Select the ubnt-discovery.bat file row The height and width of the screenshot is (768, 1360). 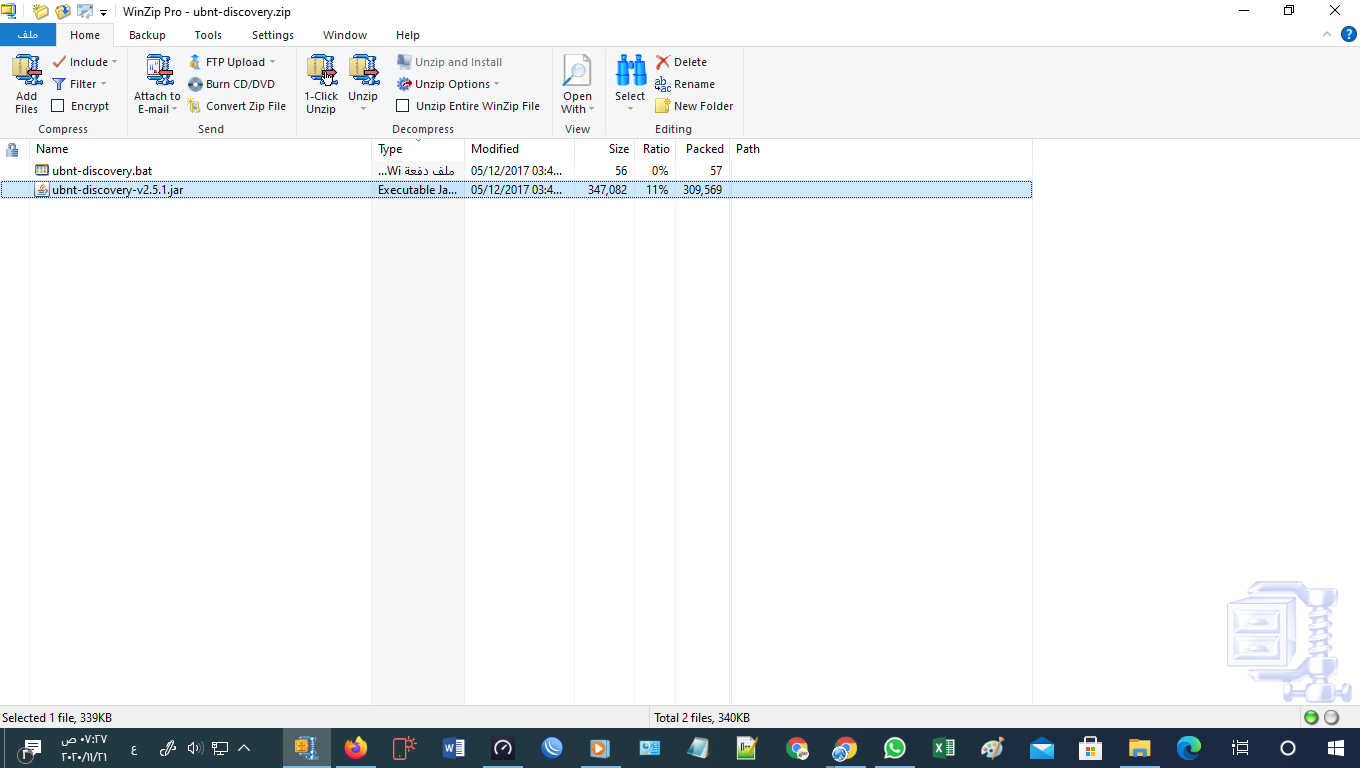(x=516, y=171)
